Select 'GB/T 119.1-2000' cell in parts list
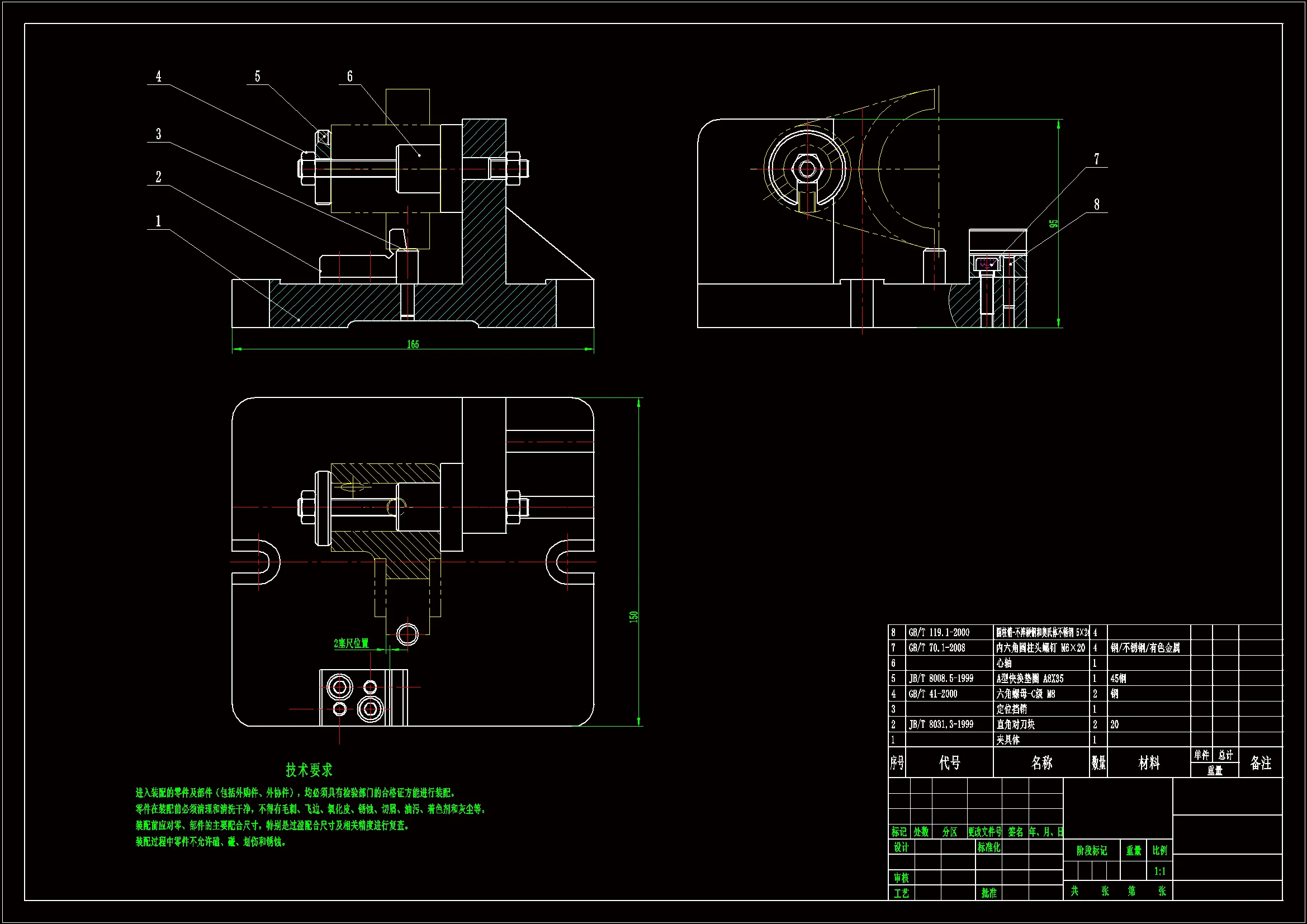The width and height of the screenshot is (1307, 924). (x=939, y=633)
